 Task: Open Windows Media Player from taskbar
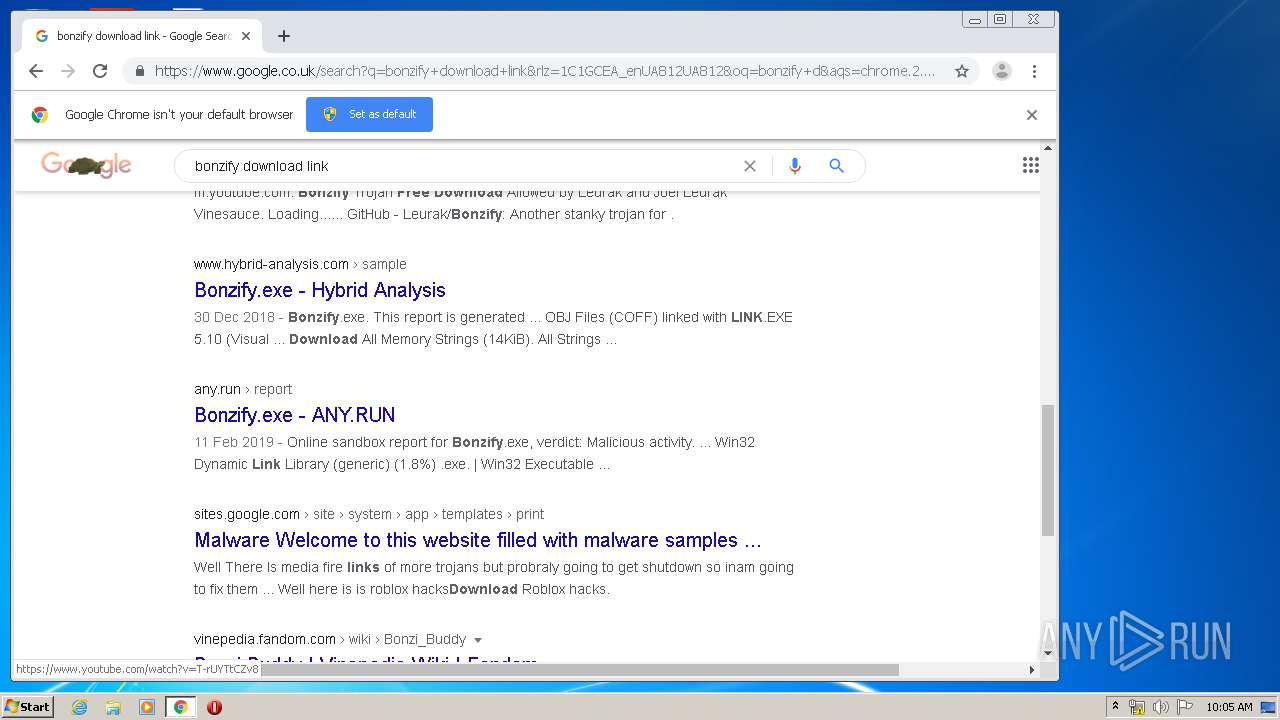(x=147, y=707)
